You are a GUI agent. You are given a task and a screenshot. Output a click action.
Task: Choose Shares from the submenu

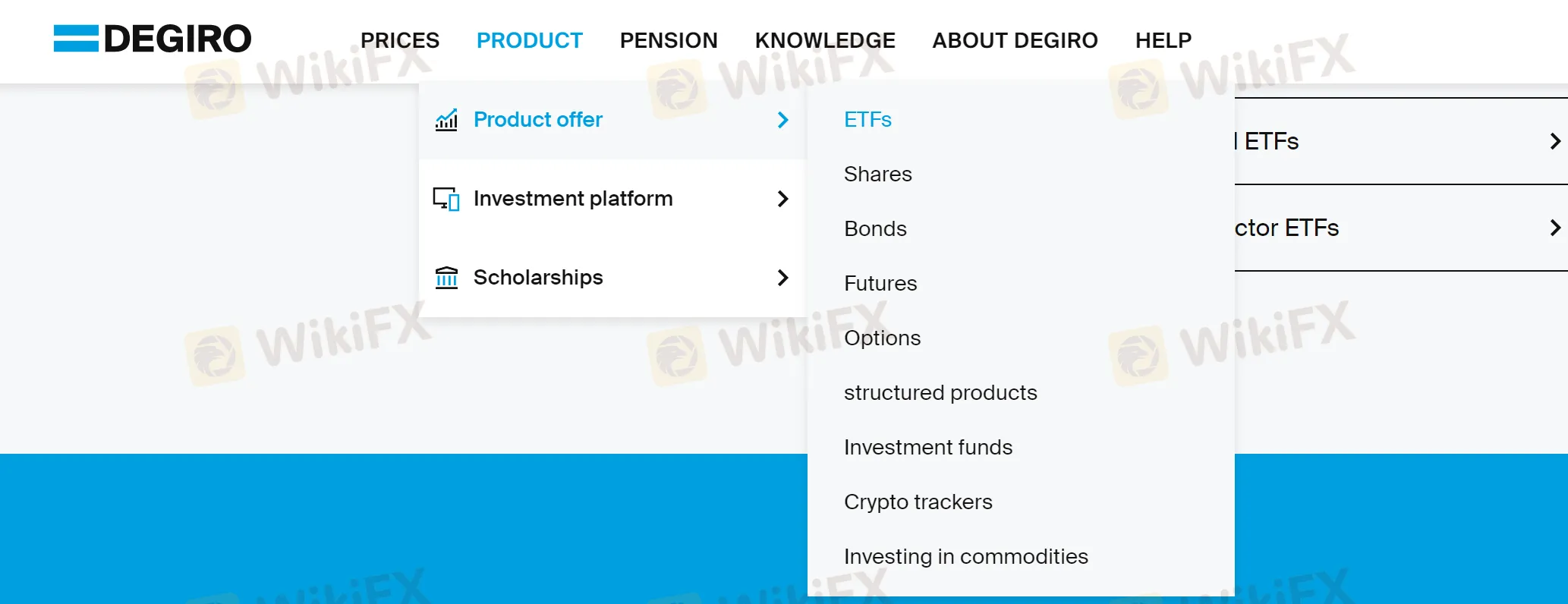878,175
